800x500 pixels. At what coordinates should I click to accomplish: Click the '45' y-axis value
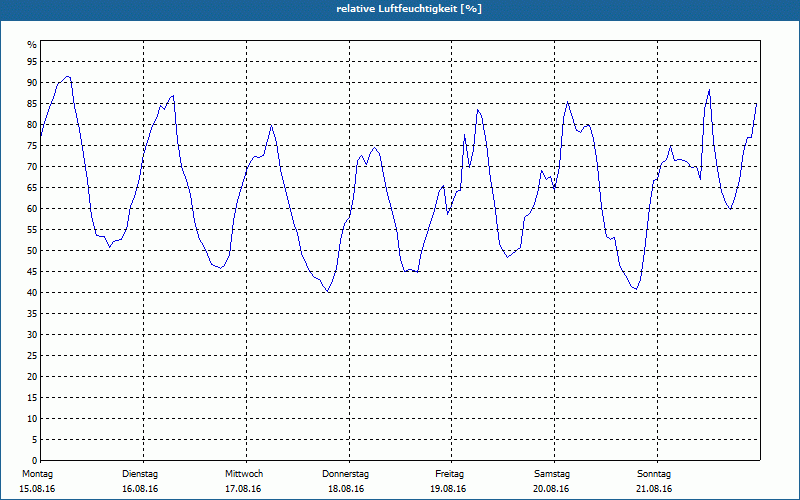point(32,271)
